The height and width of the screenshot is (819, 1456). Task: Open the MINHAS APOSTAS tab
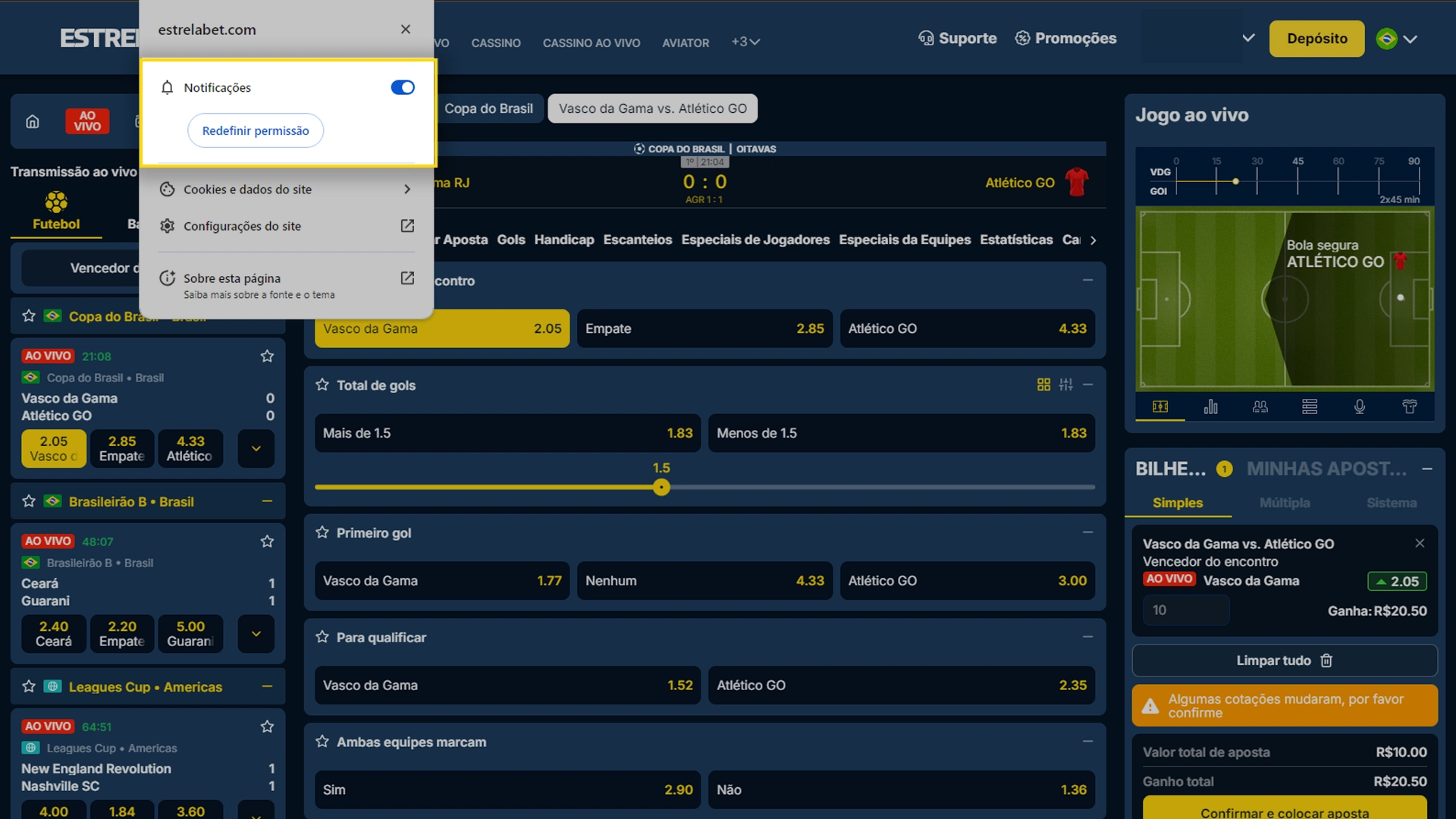click(x=1326, y=469)
